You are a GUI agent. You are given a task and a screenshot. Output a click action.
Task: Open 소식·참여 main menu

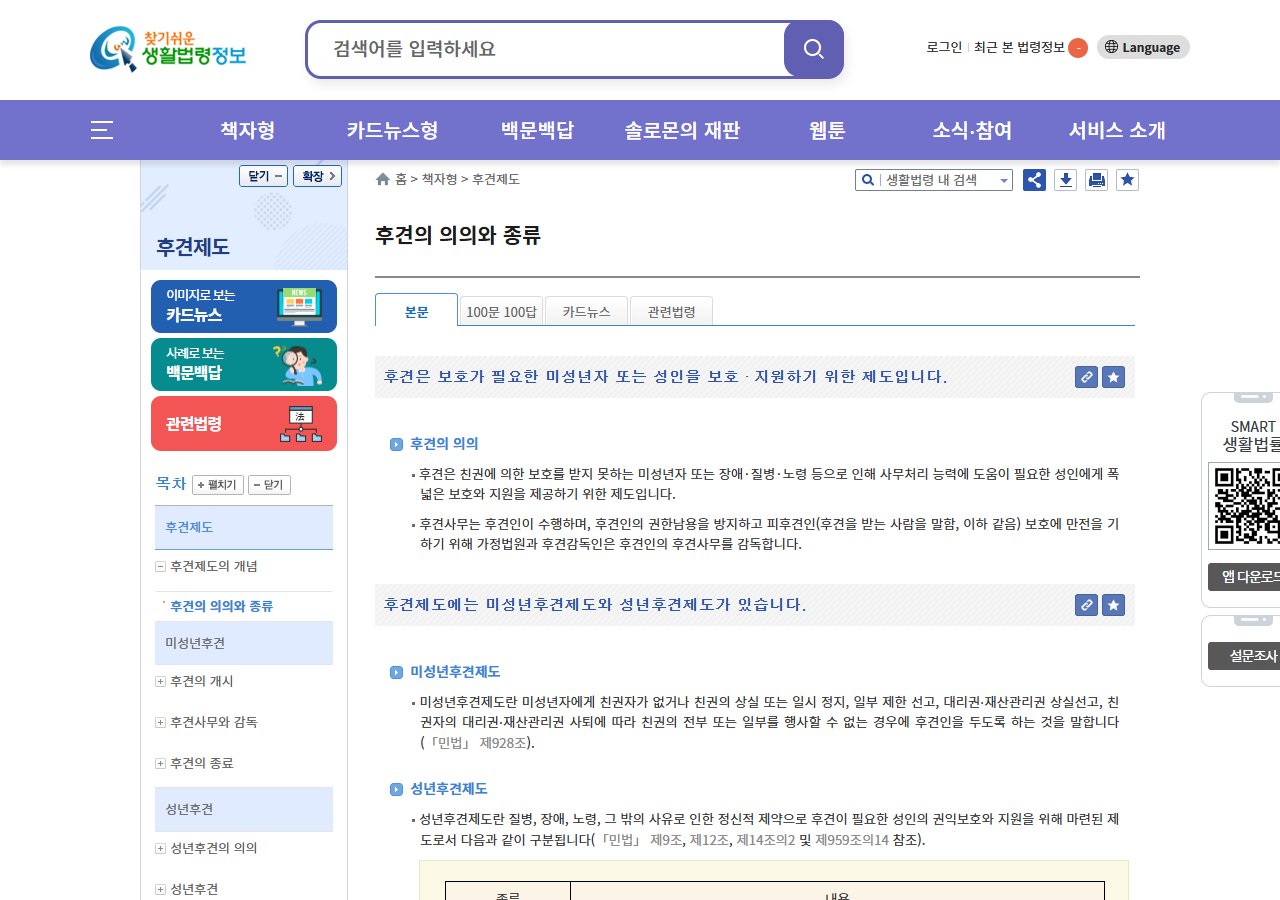(972, 130)
